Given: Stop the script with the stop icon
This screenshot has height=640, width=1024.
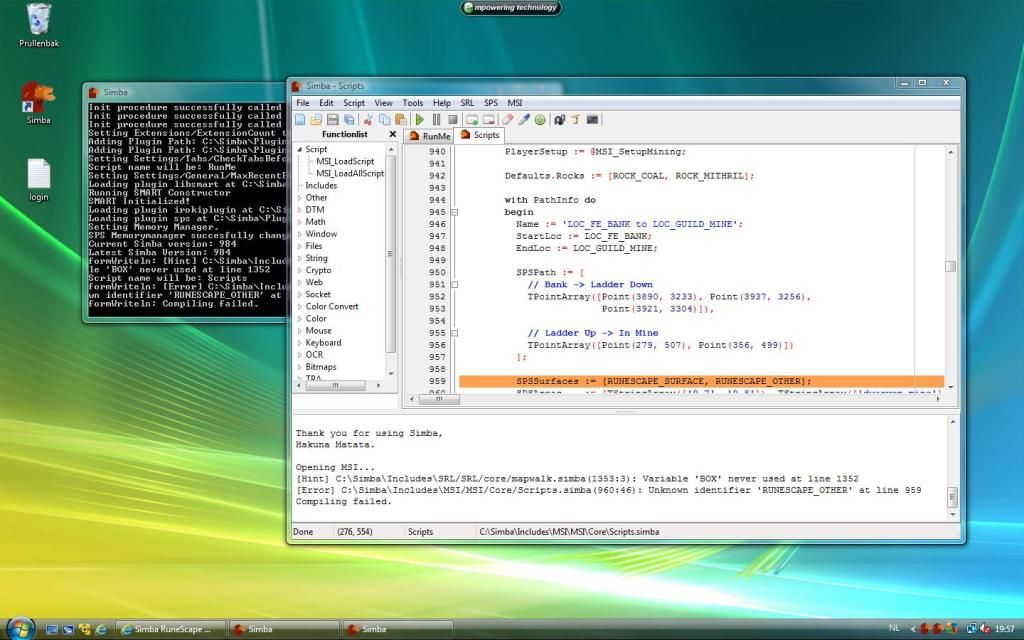Looking at the screenshot, I should point(452,120).
